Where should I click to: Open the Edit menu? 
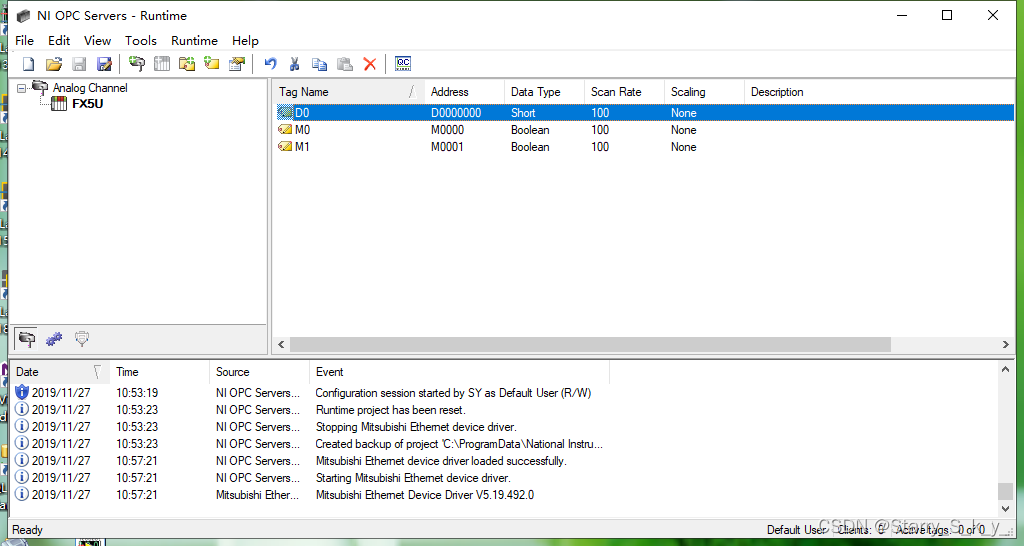pos(59,40)
